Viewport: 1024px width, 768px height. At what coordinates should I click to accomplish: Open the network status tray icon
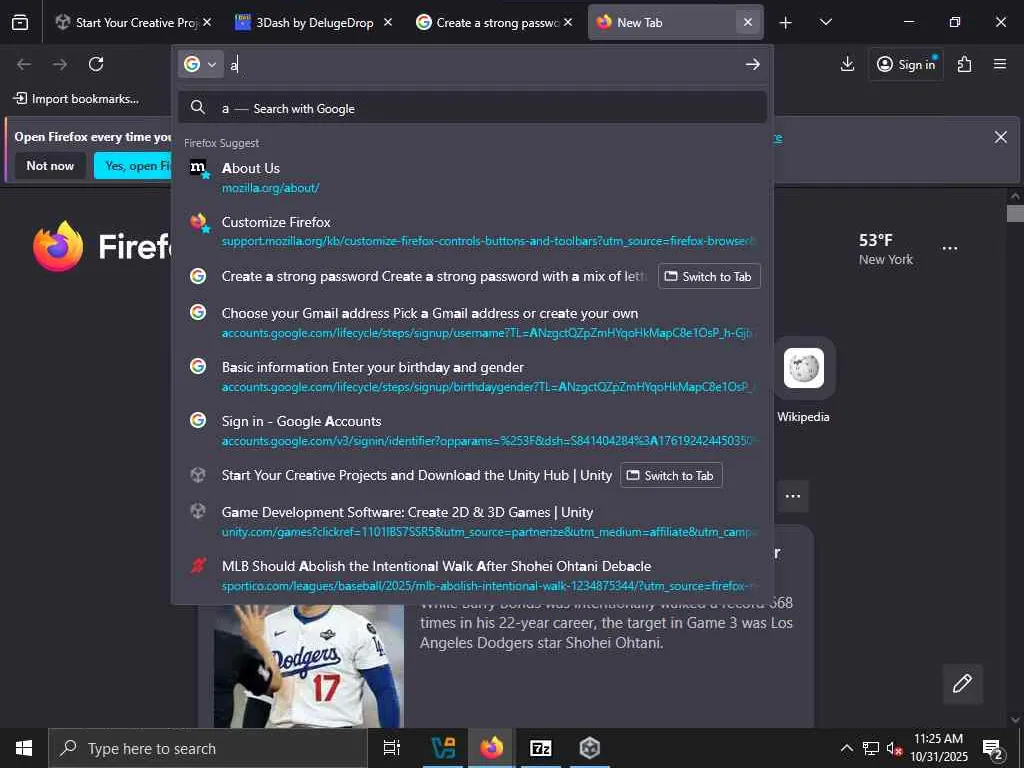pyautogui.click(x=871, y=748)
